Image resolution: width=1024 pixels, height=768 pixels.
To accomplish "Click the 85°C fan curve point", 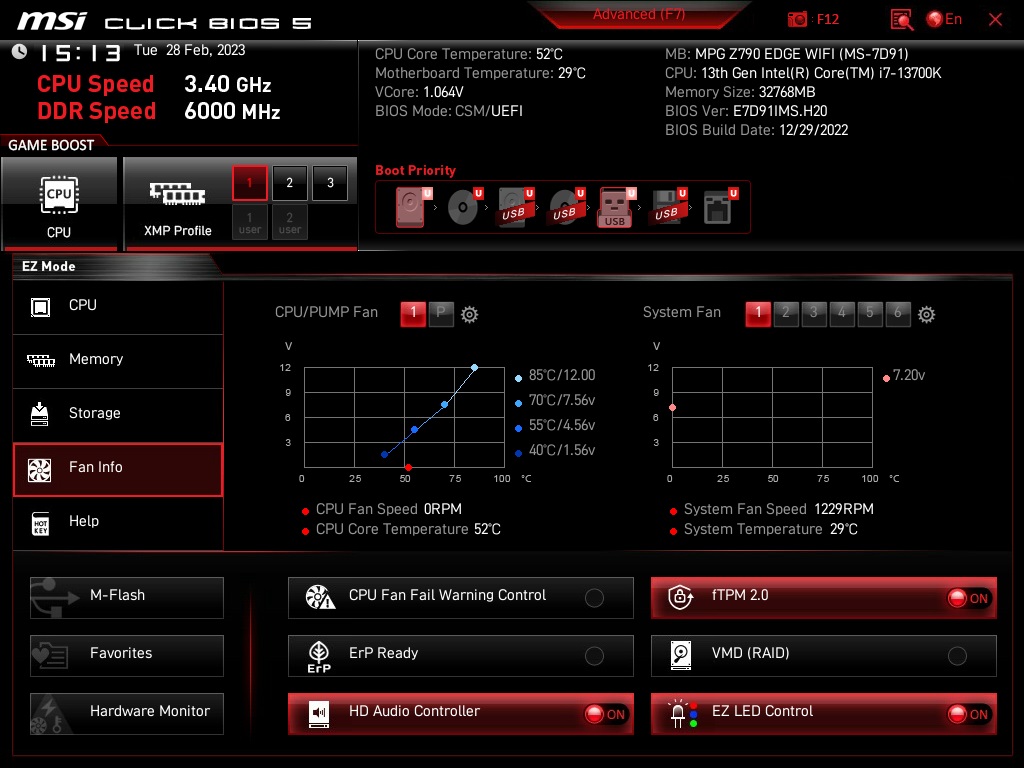I will [475, 368].
